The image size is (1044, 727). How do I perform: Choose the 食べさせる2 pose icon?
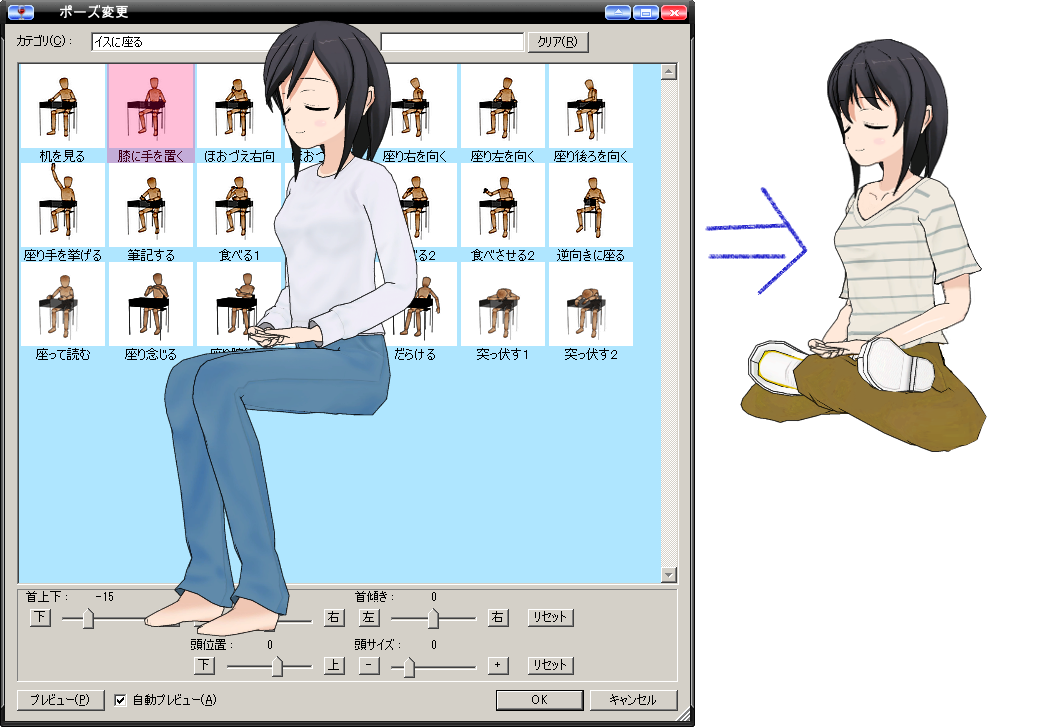502,205
